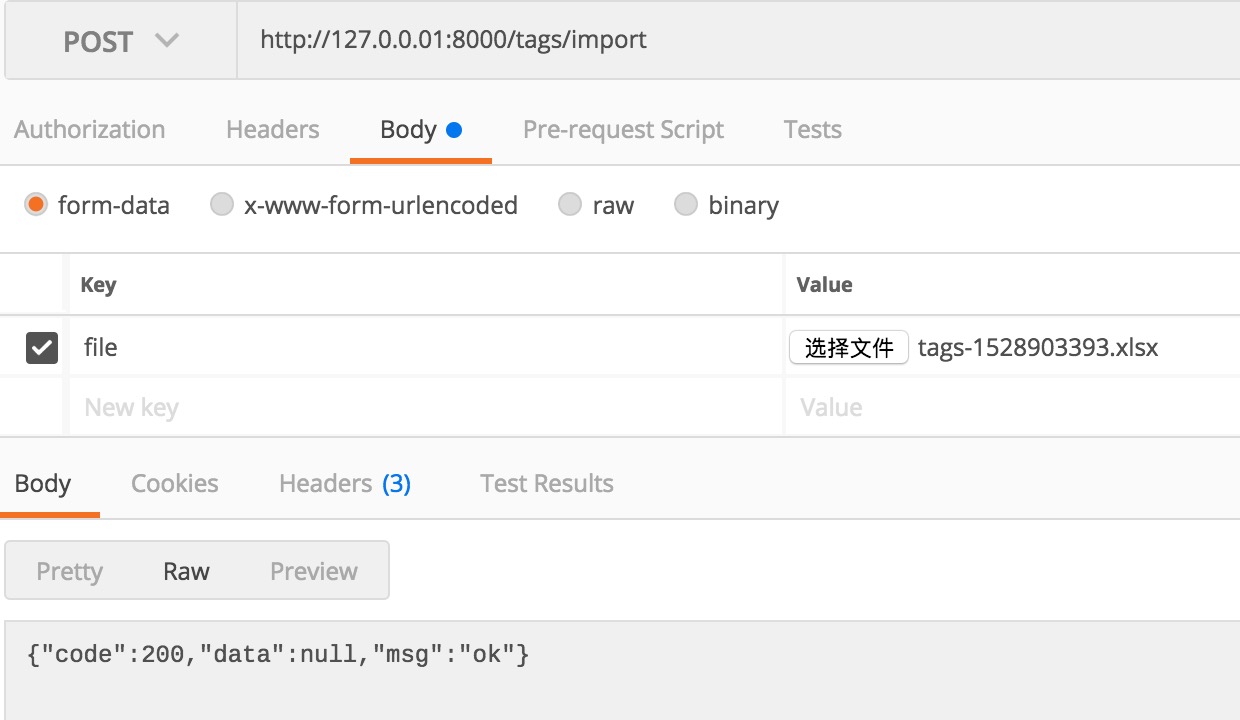Uncheck the file key row checkbox
This screenshot has height=720, width=1240.
click(x=42, y=347)
